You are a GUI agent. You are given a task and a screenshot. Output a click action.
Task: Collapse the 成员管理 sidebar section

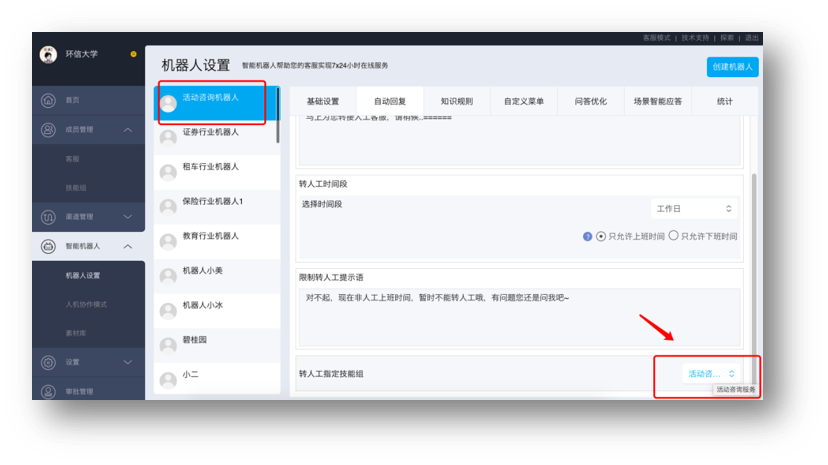pyautogui.click(x=128, y=130)
